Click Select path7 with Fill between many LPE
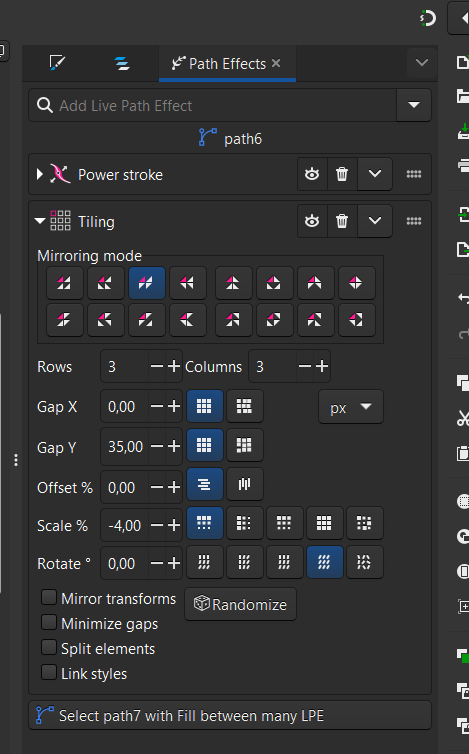Image resolution: width=469 pixels, height=754 pixels. (x=230, y=716)
